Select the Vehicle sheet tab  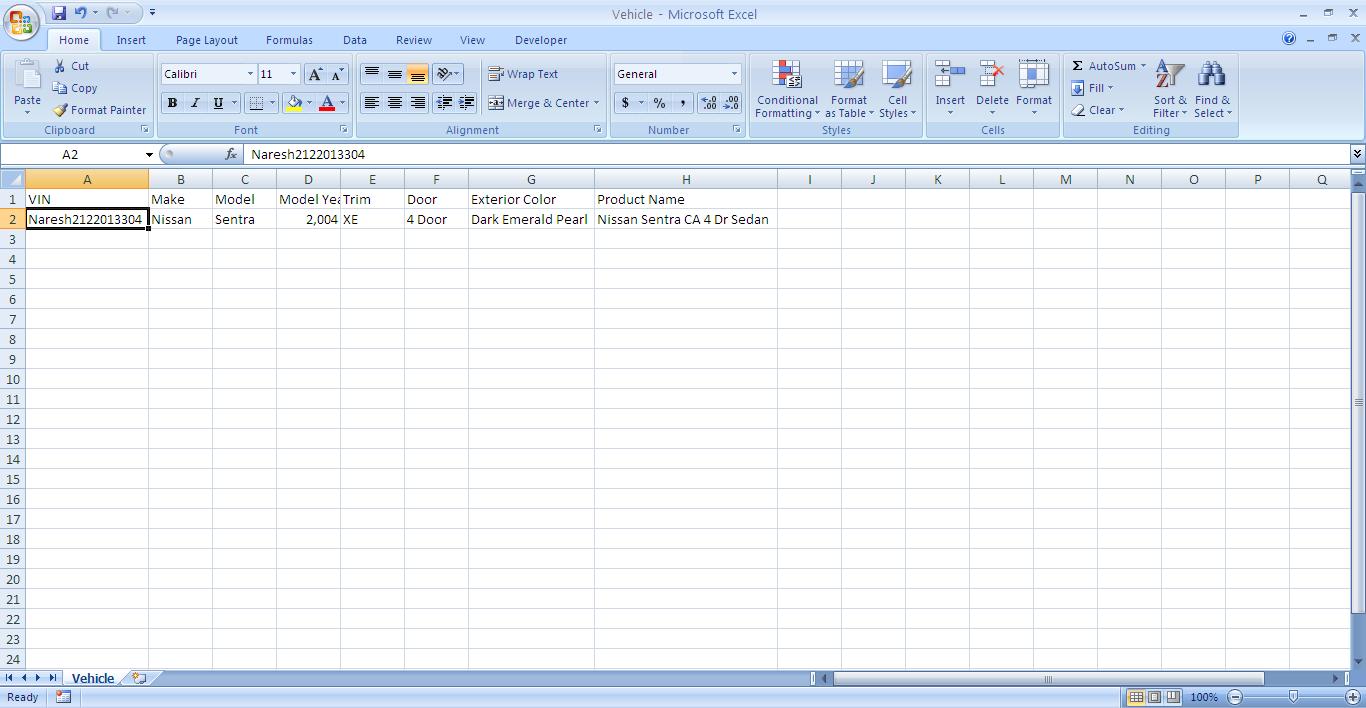(x=93, y=678)
